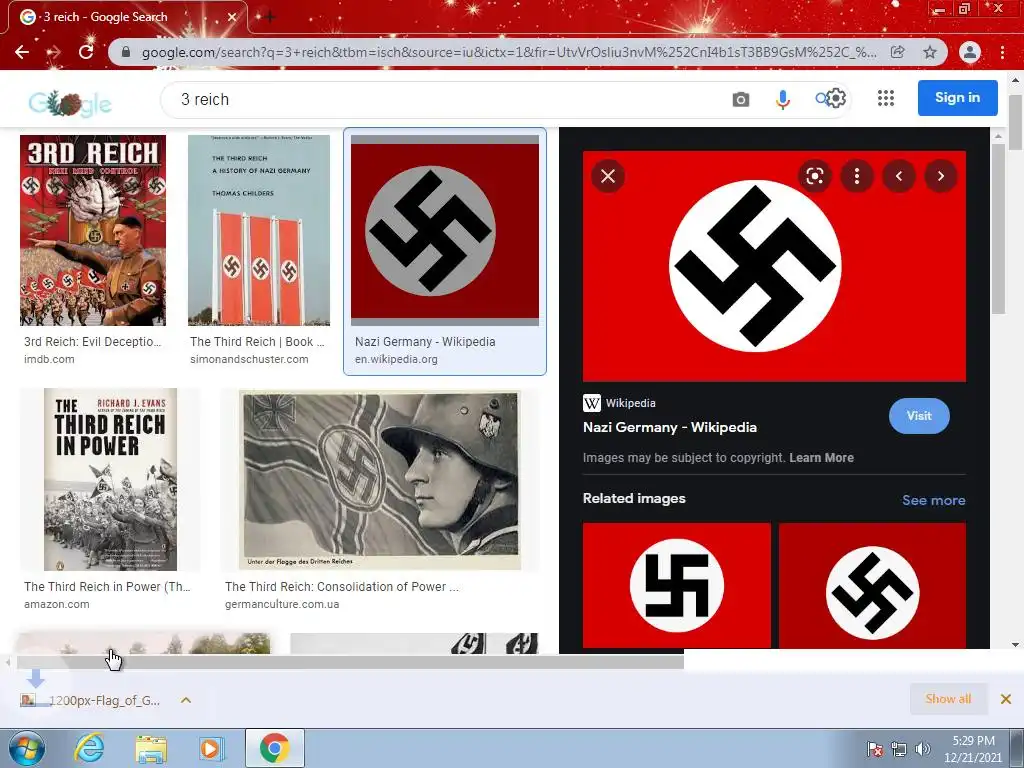The width and height of the screenshot is (1024, 768).
Task: Click See more related images
Action: pyautogui.click(x=933, y=500)
